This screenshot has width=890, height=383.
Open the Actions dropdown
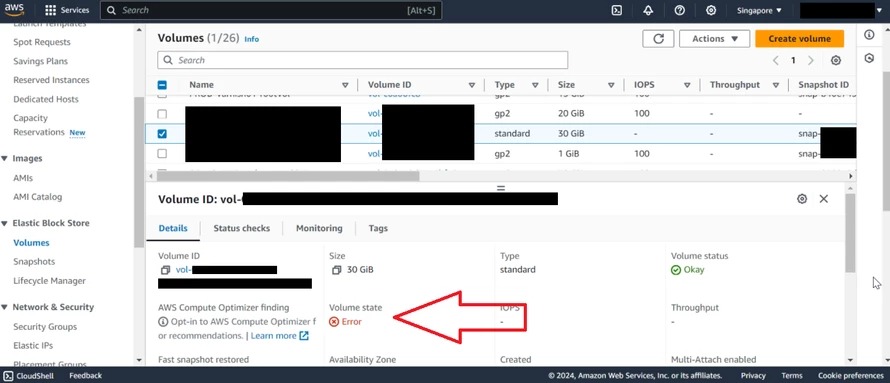pyautogui.click(x=715, y=39)
